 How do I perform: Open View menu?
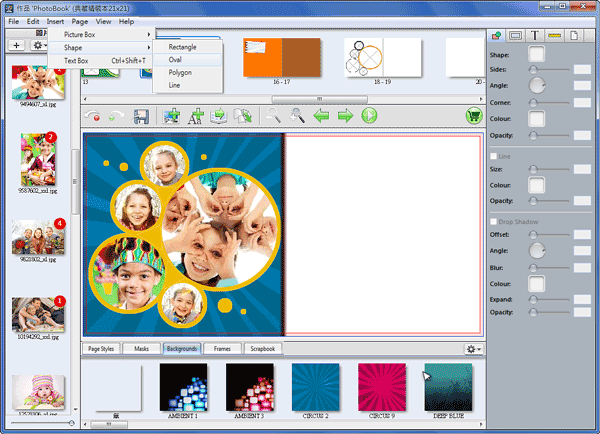103,22
